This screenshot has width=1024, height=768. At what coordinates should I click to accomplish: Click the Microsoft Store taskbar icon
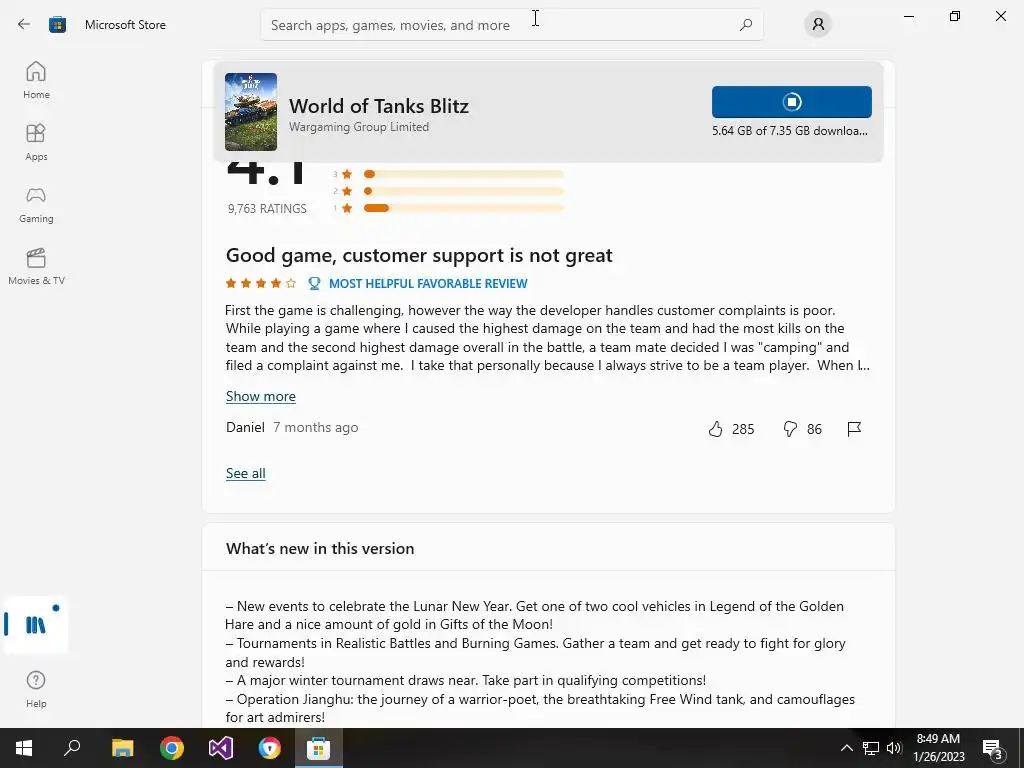click(319, 748)
